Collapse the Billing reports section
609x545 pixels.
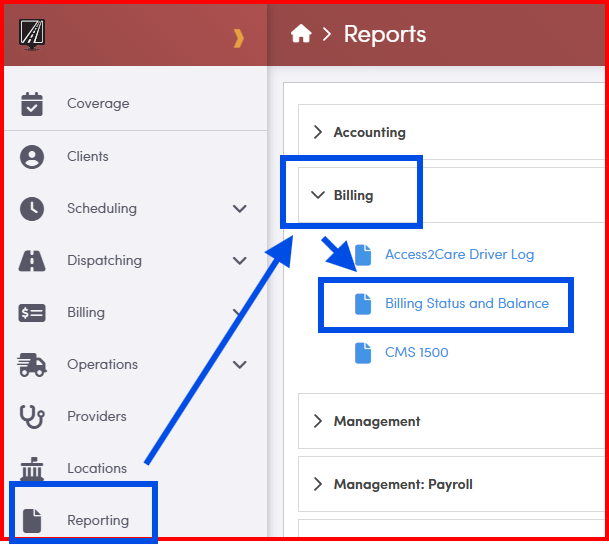pos(352,196)
